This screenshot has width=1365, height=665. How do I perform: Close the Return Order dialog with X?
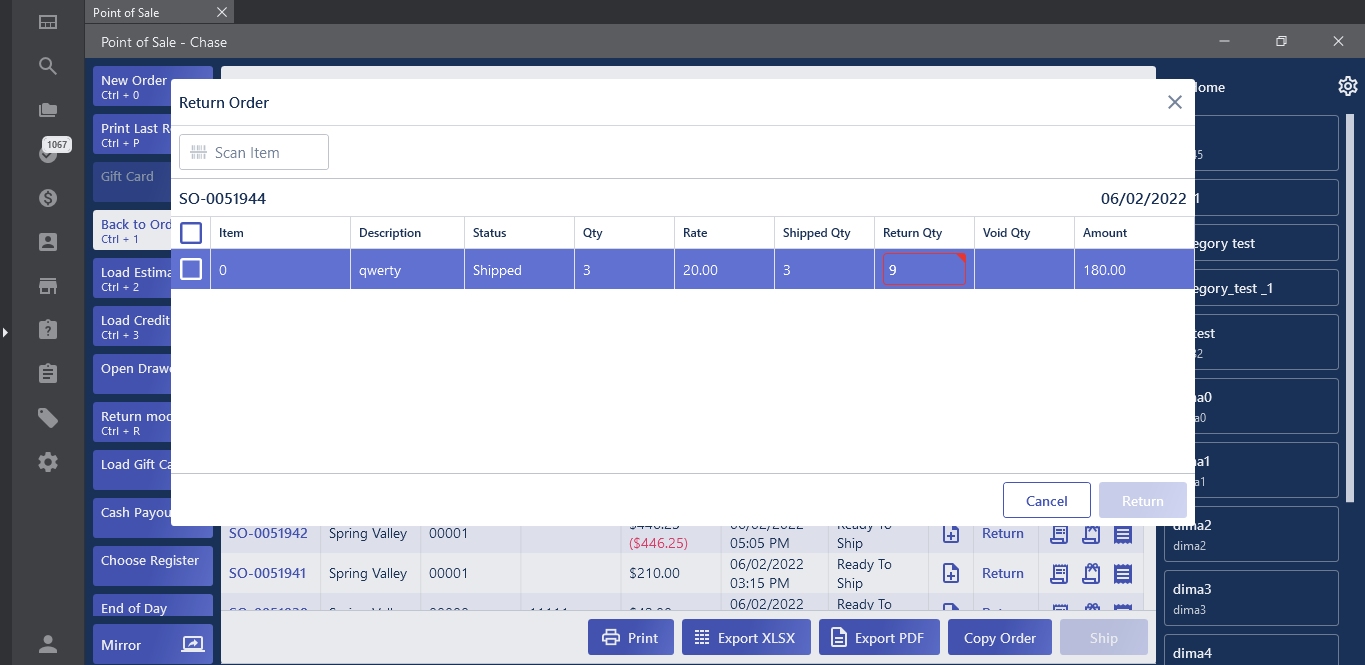[x=1175, y=102]
